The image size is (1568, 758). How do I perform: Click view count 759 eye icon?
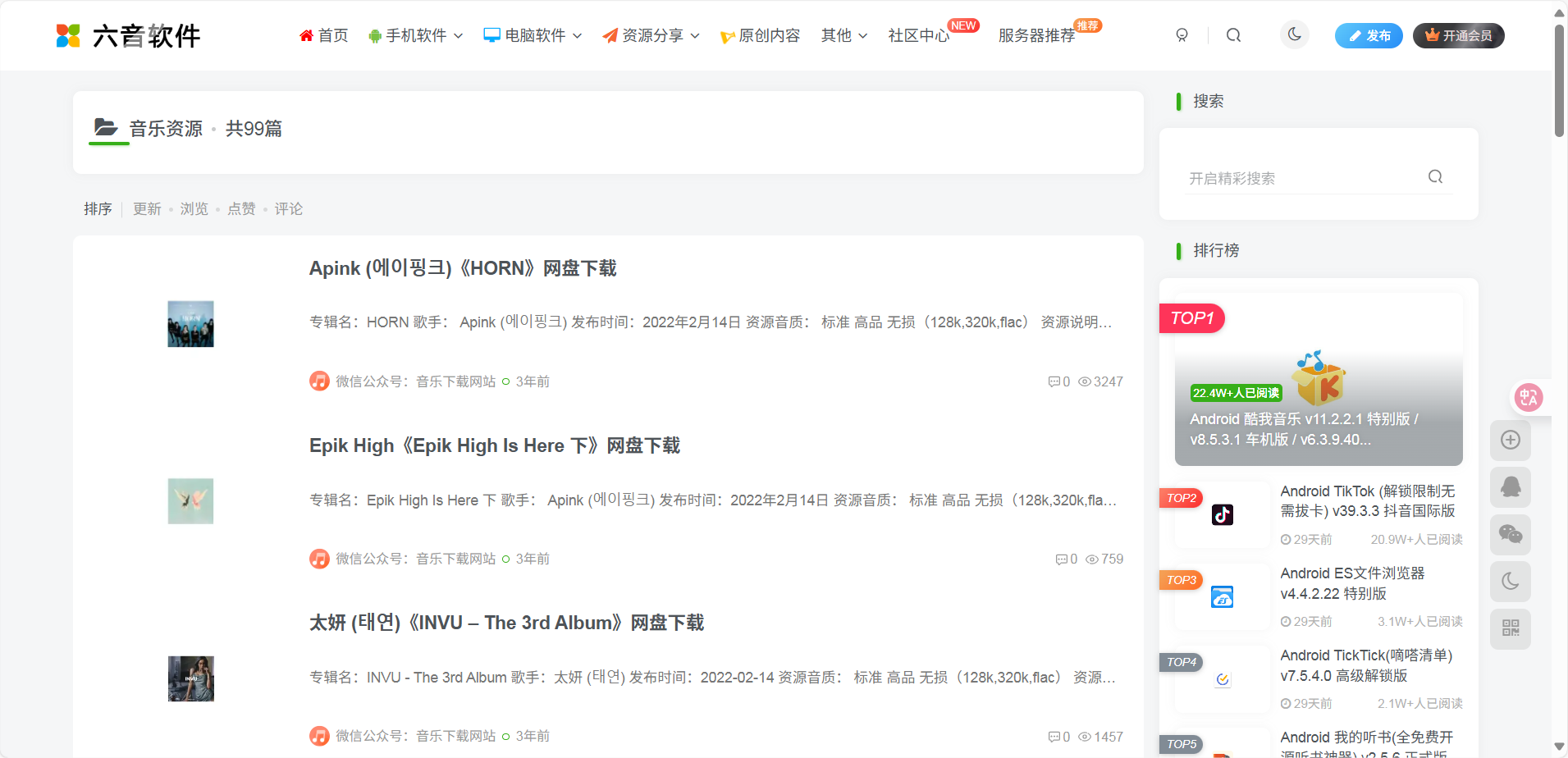pyautogui.click(x=1092, y=559)
